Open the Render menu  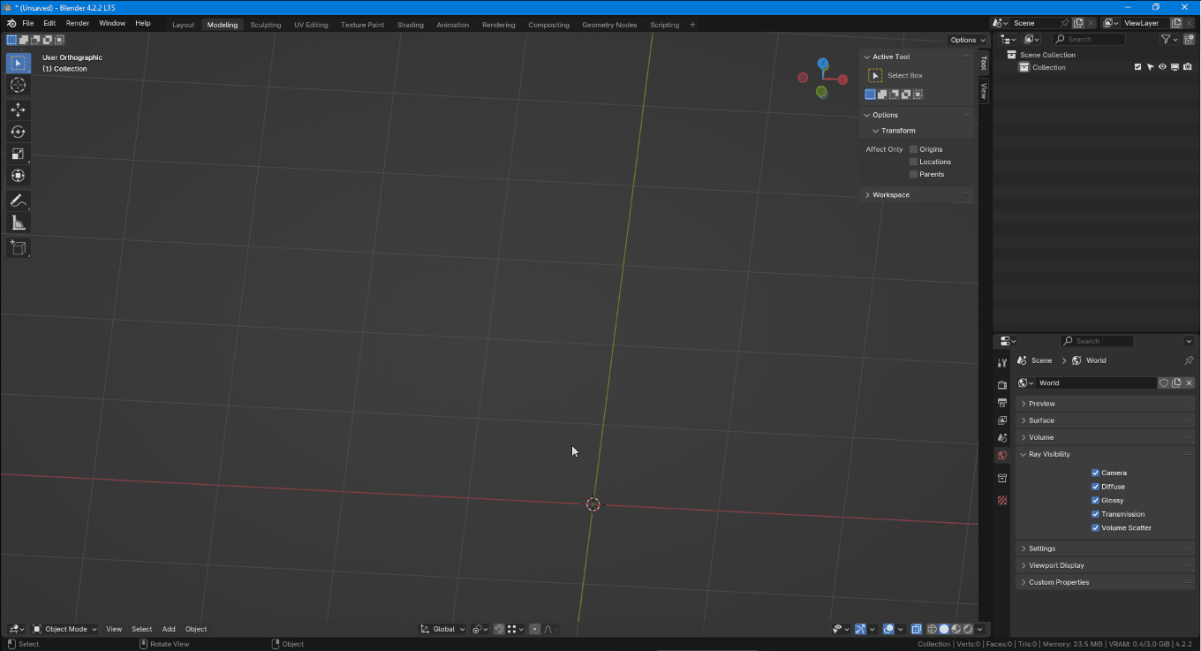(77, 23)
